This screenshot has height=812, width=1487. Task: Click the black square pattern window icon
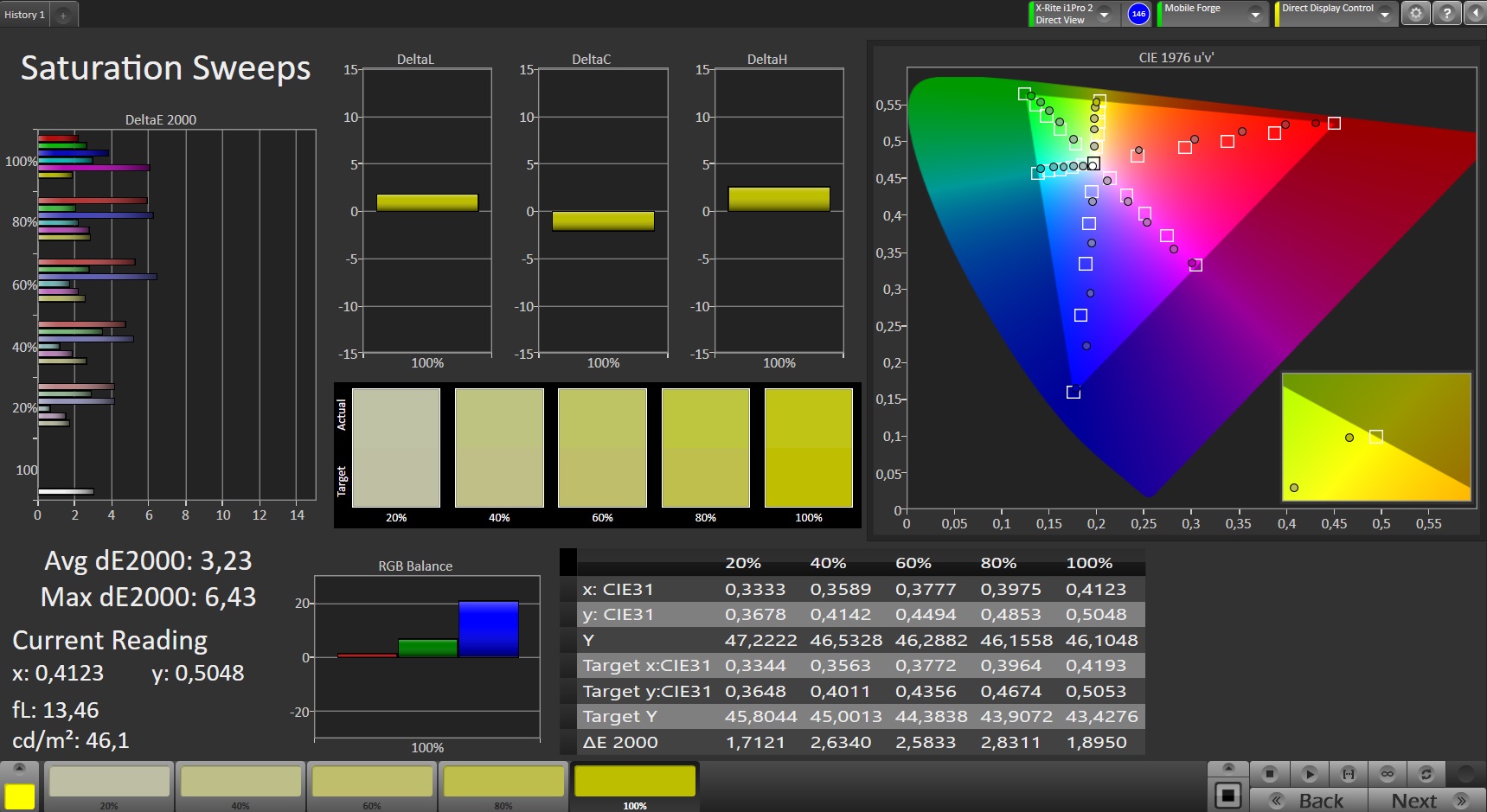1227,796
